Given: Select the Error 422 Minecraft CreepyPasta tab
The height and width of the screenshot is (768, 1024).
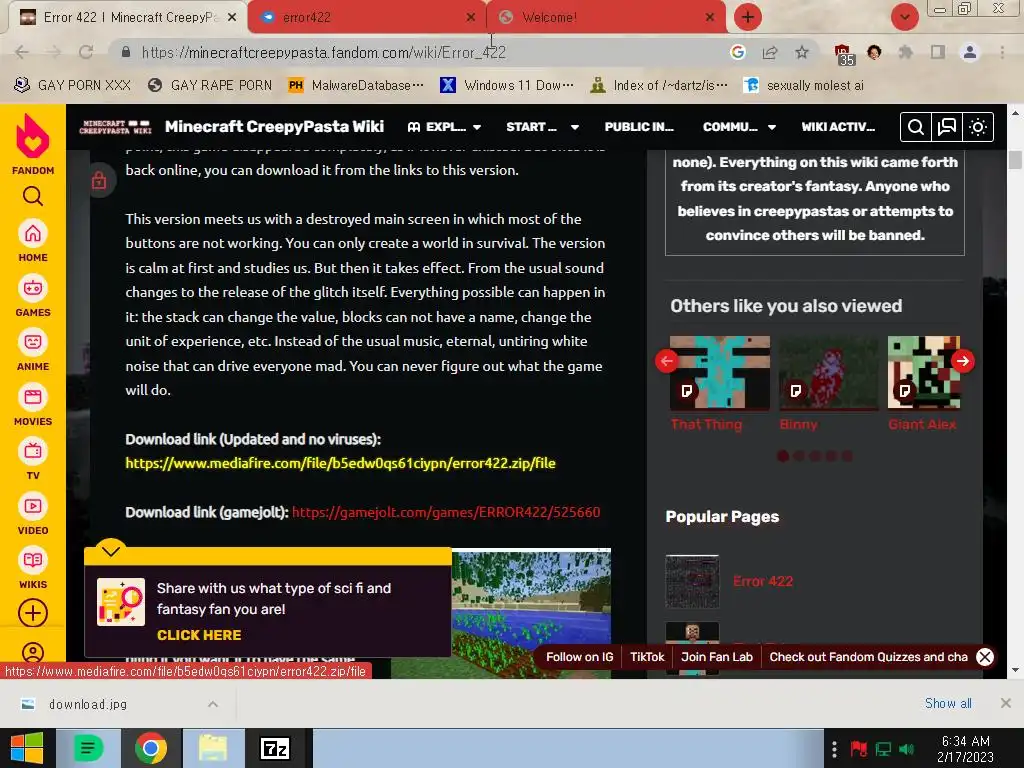Looking at the screenshot, I should click(128, 17).
